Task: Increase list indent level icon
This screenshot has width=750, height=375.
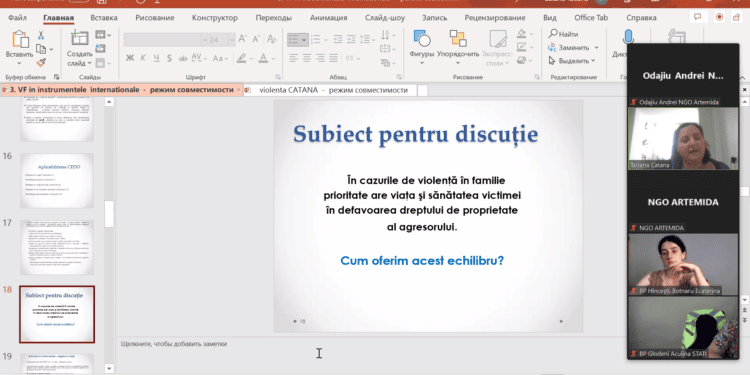Action: point(351,39)
